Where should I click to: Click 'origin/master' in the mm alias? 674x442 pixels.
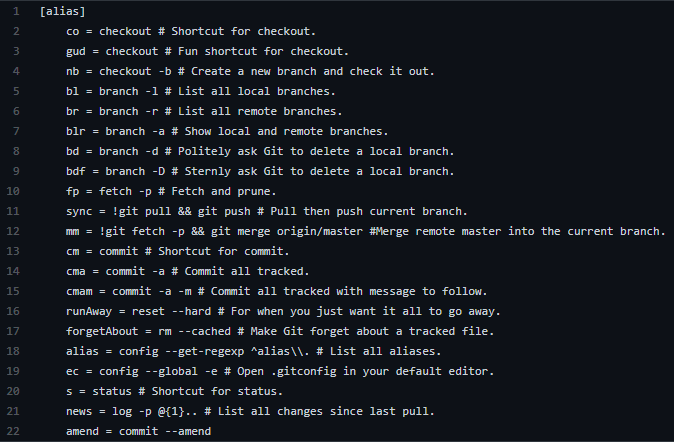click(x=320, y=231)
